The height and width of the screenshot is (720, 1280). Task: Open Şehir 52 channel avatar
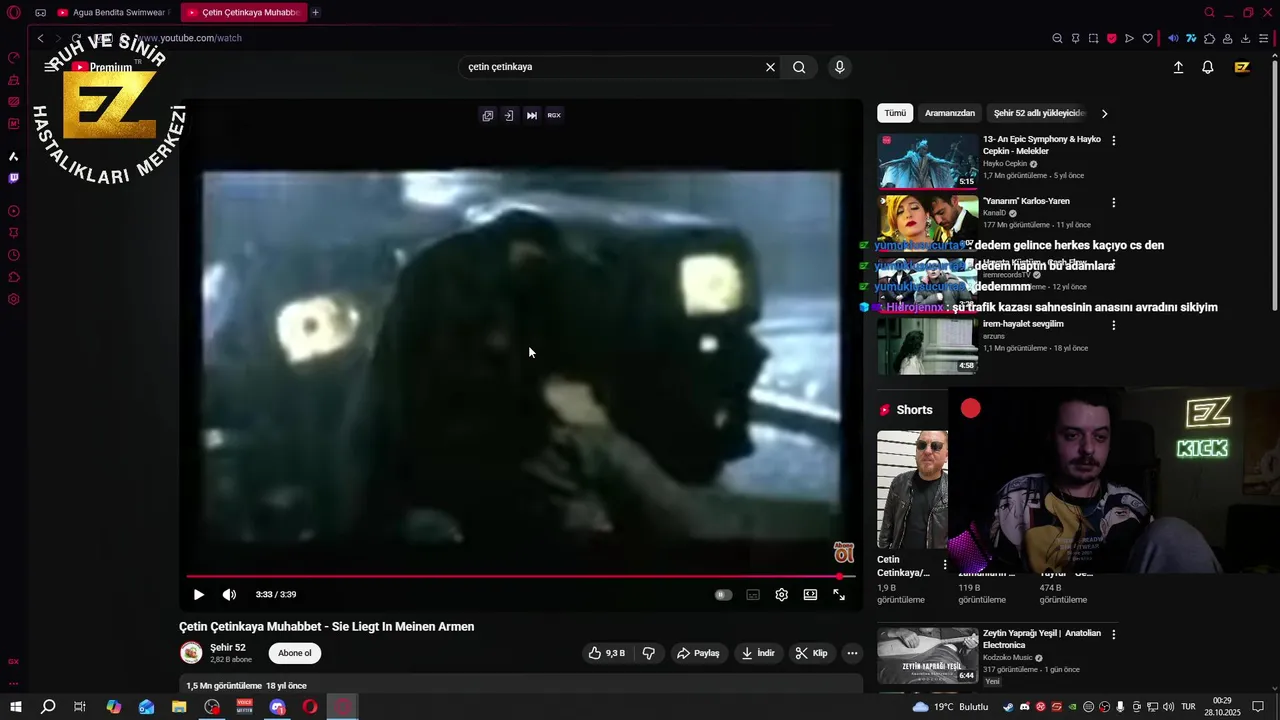click(x=191, y=653)
